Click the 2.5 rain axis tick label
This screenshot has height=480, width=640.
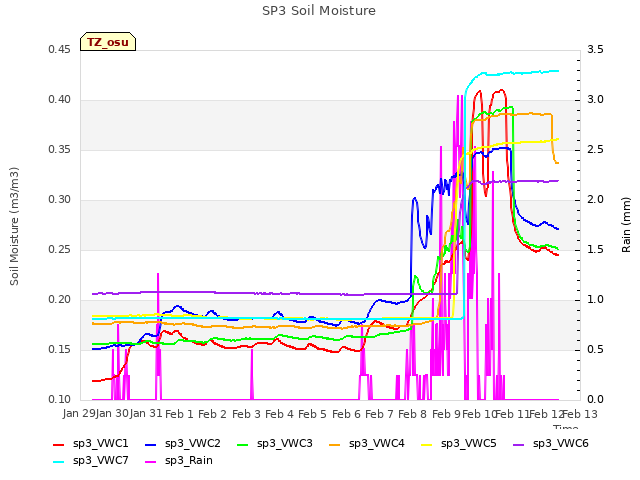point(595,150)
